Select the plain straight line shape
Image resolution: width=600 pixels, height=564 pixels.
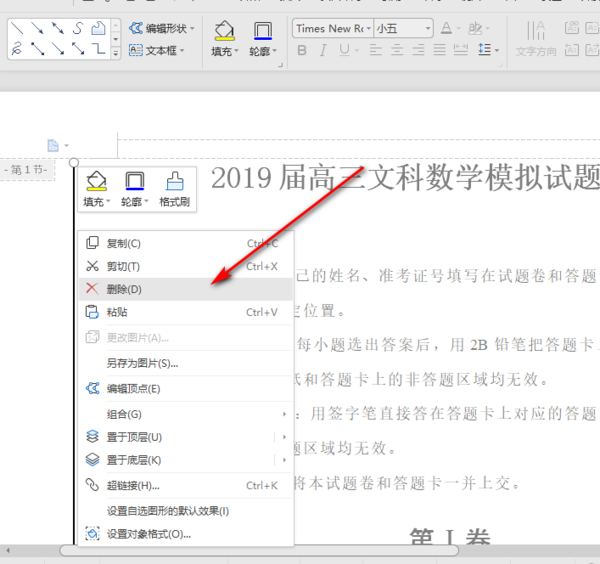pyautogui.click(x=17, y=28)
